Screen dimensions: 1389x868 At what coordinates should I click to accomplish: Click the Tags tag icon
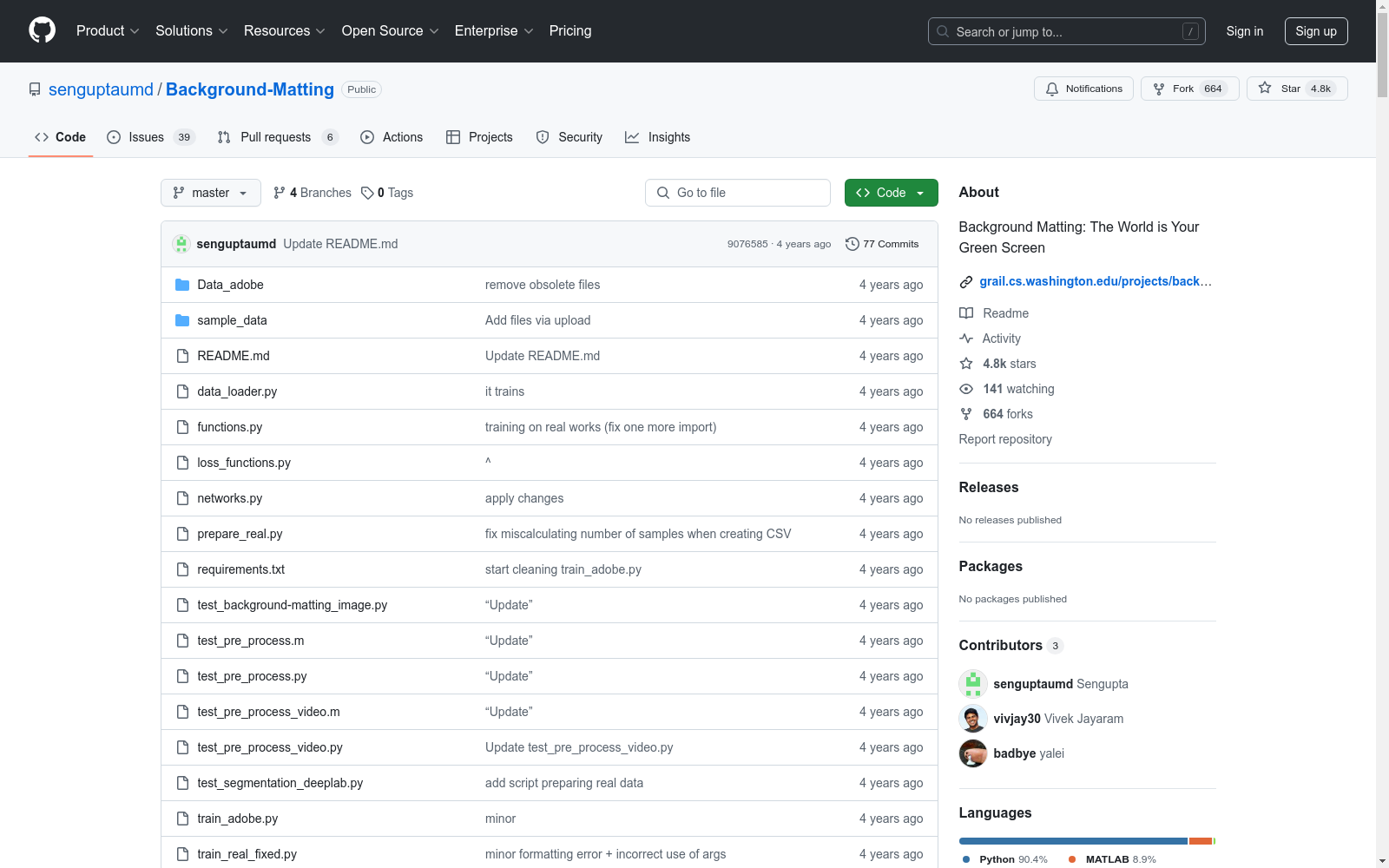367,193
